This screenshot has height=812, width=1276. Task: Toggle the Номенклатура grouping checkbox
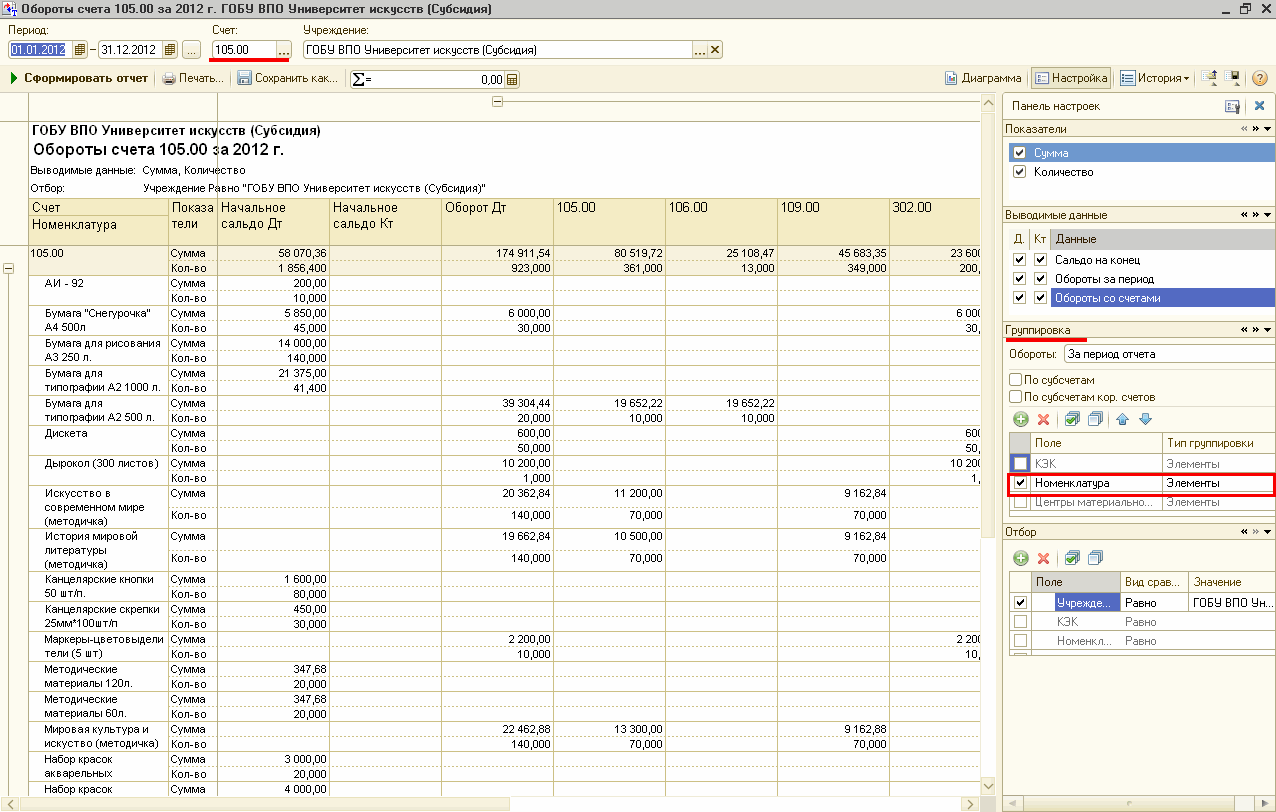(1020, 483)
